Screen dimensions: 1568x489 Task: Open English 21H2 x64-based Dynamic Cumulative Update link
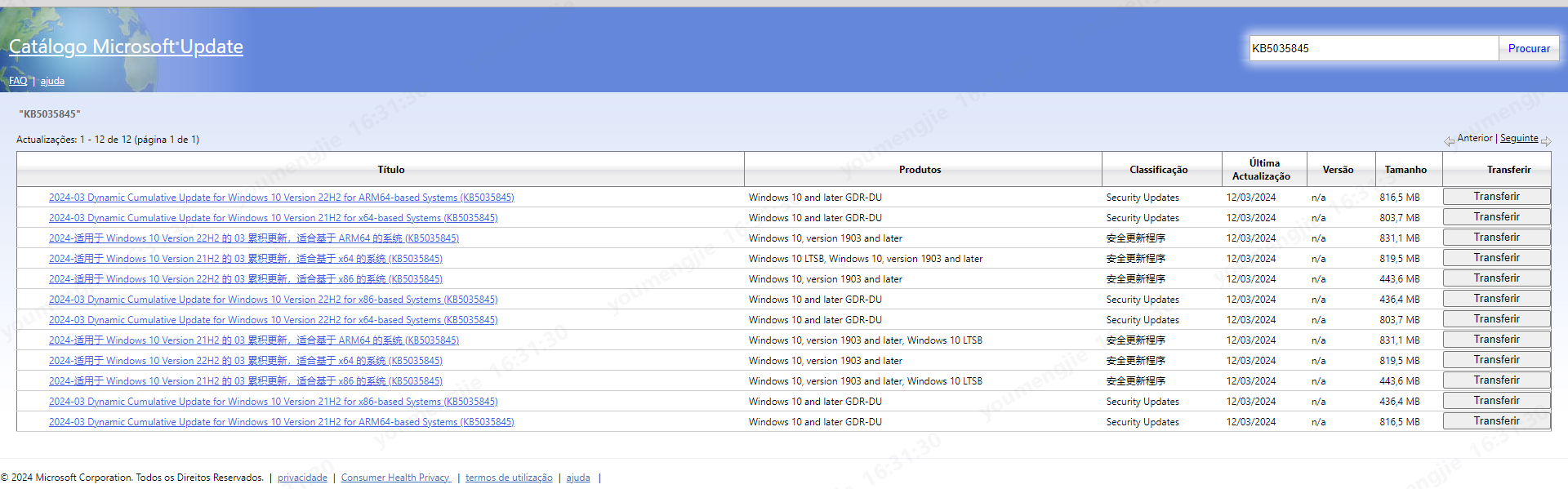coord(274,218)
